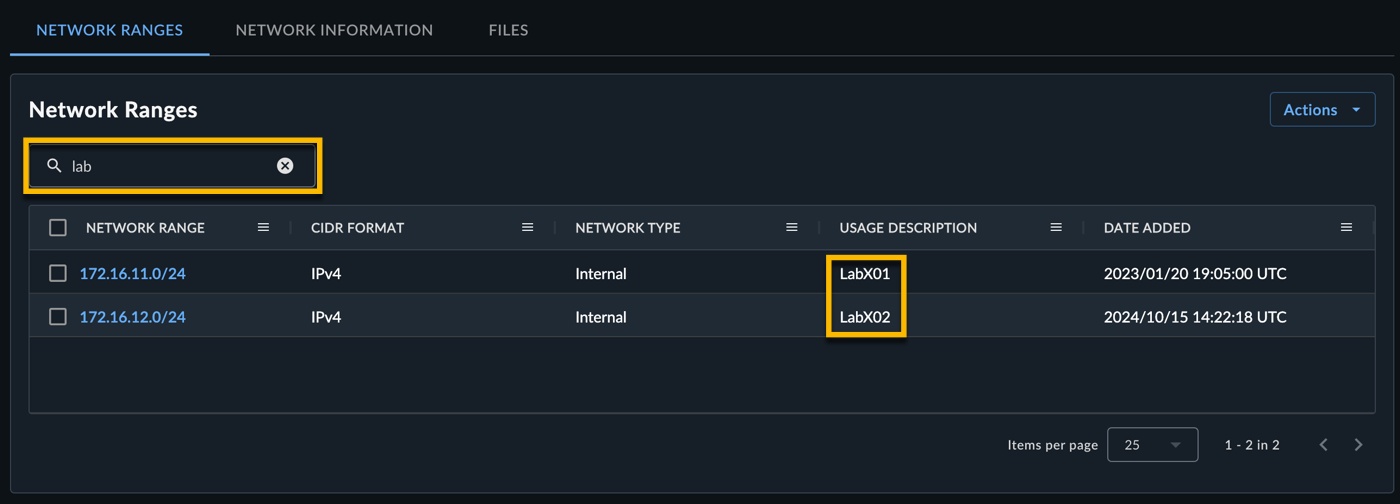This screenshot has width=1400, height=504.
Task: Open the Items per page dropdown
Action: tap(1152, 445)
